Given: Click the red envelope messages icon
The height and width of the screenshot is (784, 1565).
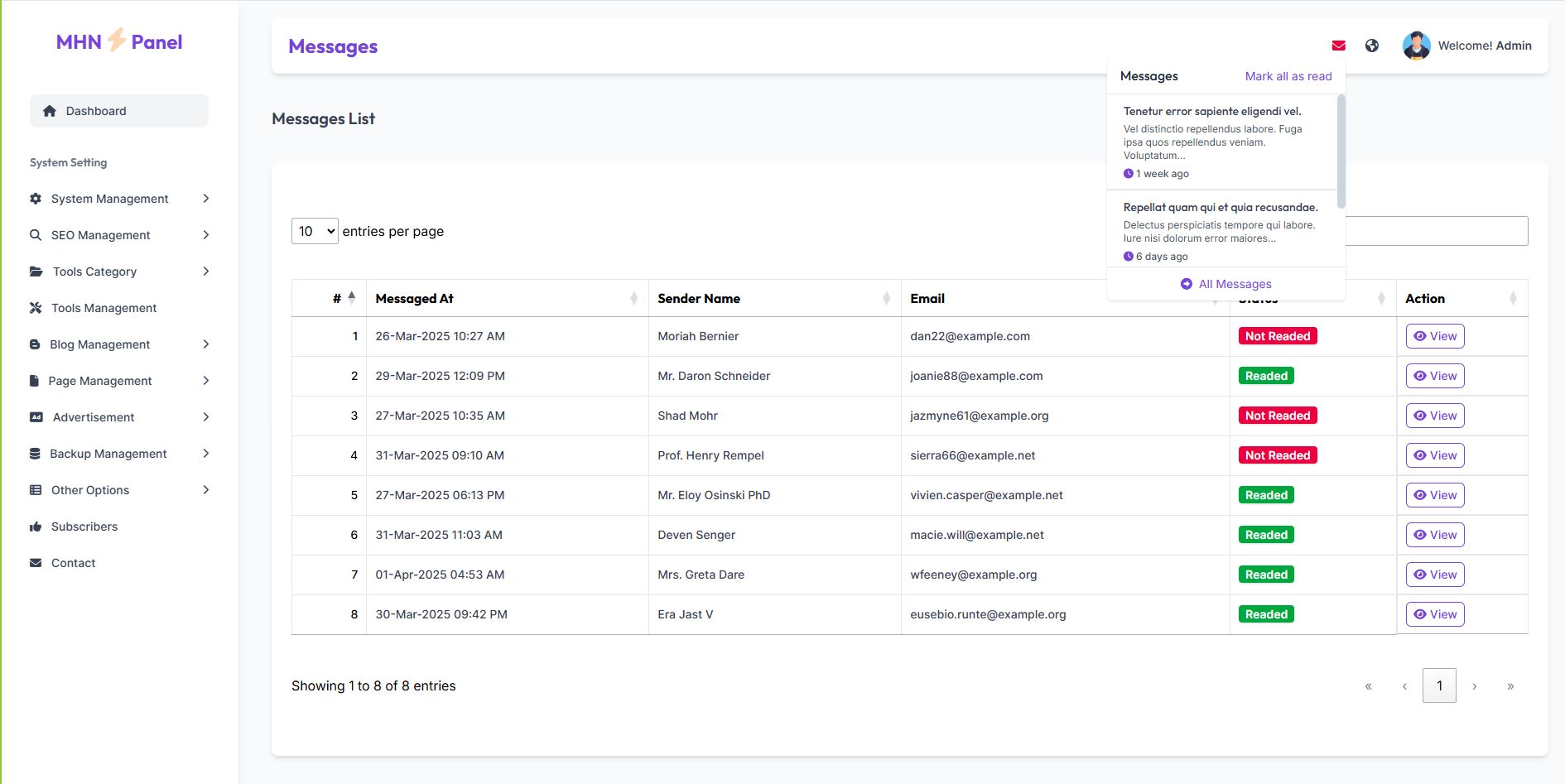Looking at the screenshot, I should coord(1338,46).
